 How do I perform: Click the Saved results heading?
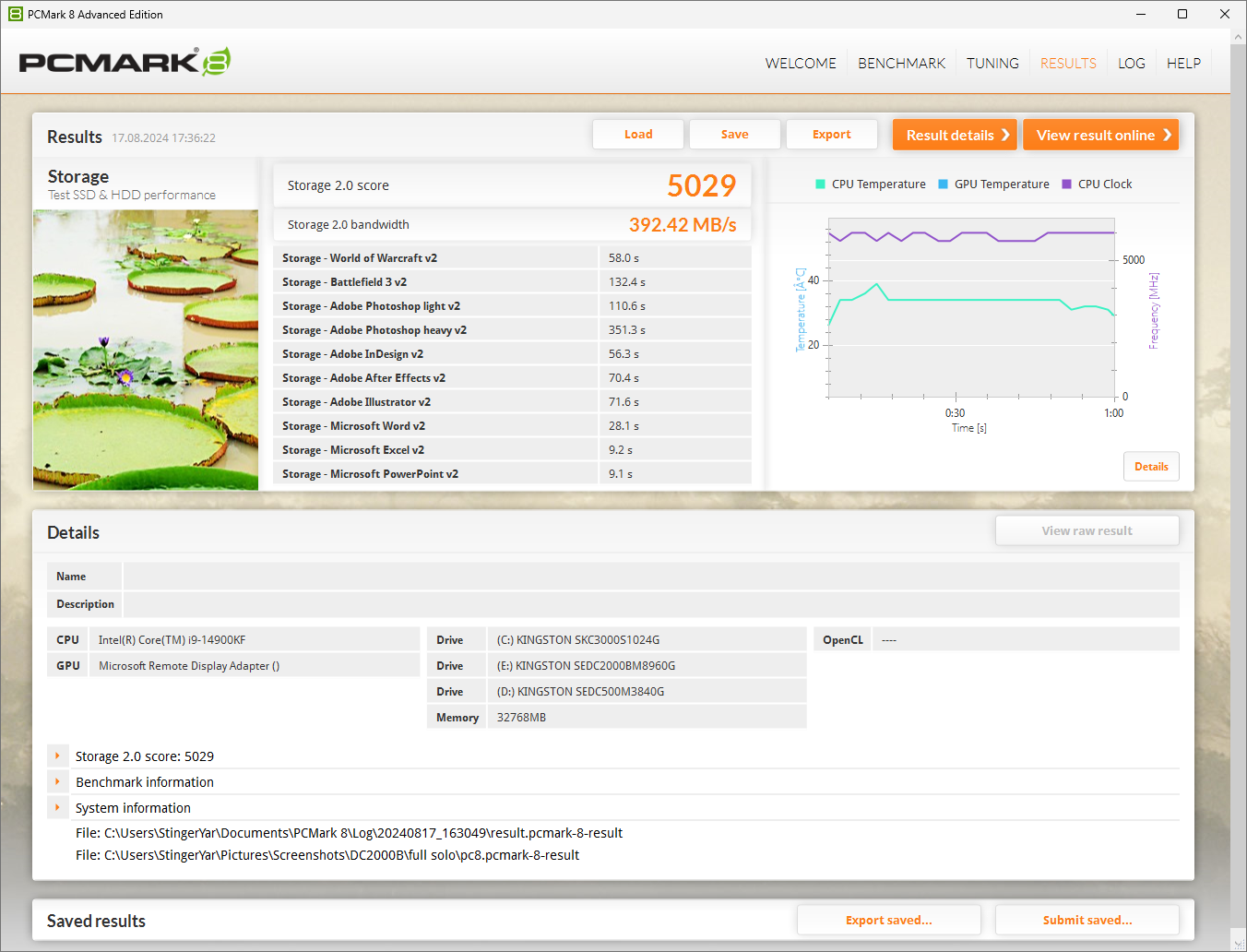96,921
